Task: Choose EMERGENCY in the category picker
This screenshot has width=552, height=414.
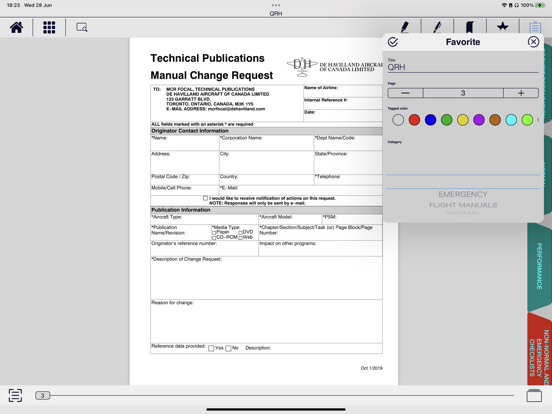Action: [x=463, y=194]
